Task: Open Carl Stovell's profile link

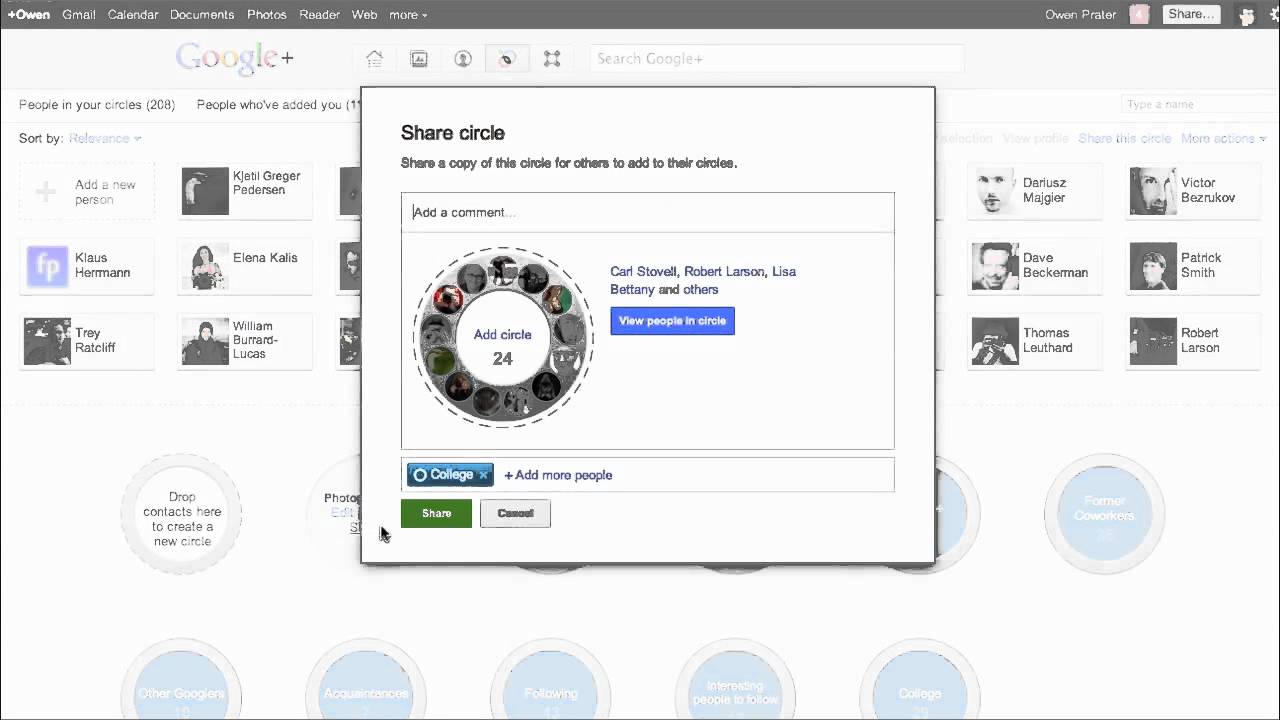Action: pos(643,272)
